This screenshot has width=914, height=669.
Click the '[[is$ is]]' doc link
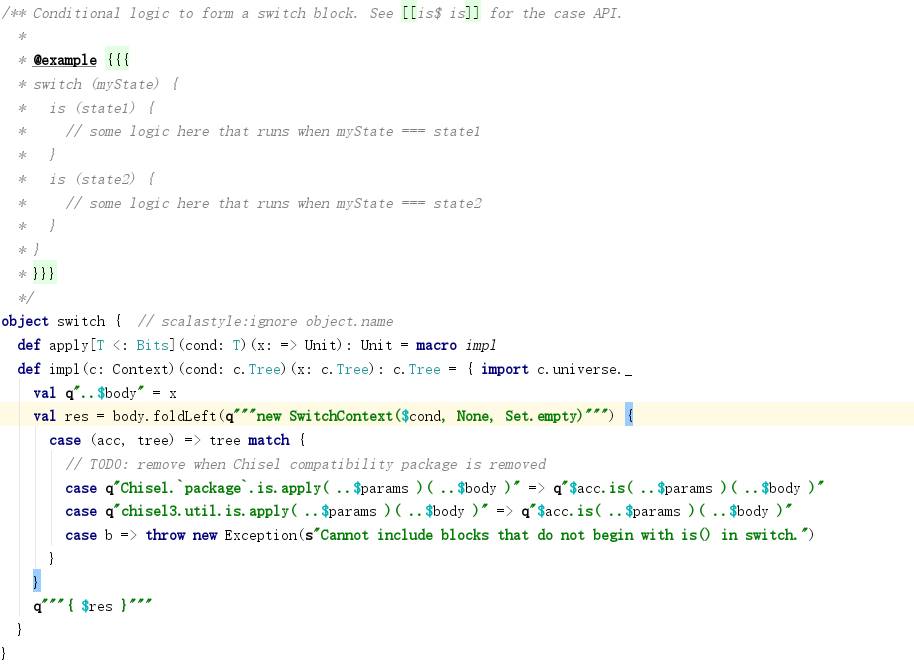441,13
